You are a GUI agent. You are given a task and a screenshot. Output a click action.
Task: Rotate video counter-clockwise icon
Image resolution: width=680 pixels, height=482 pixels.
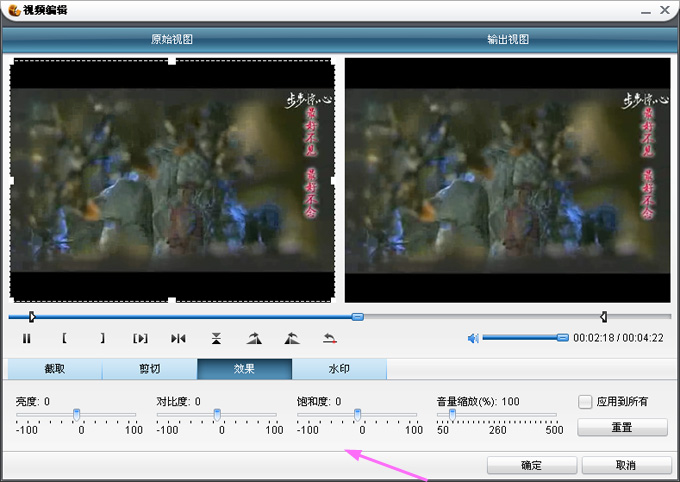pos(292,338)
